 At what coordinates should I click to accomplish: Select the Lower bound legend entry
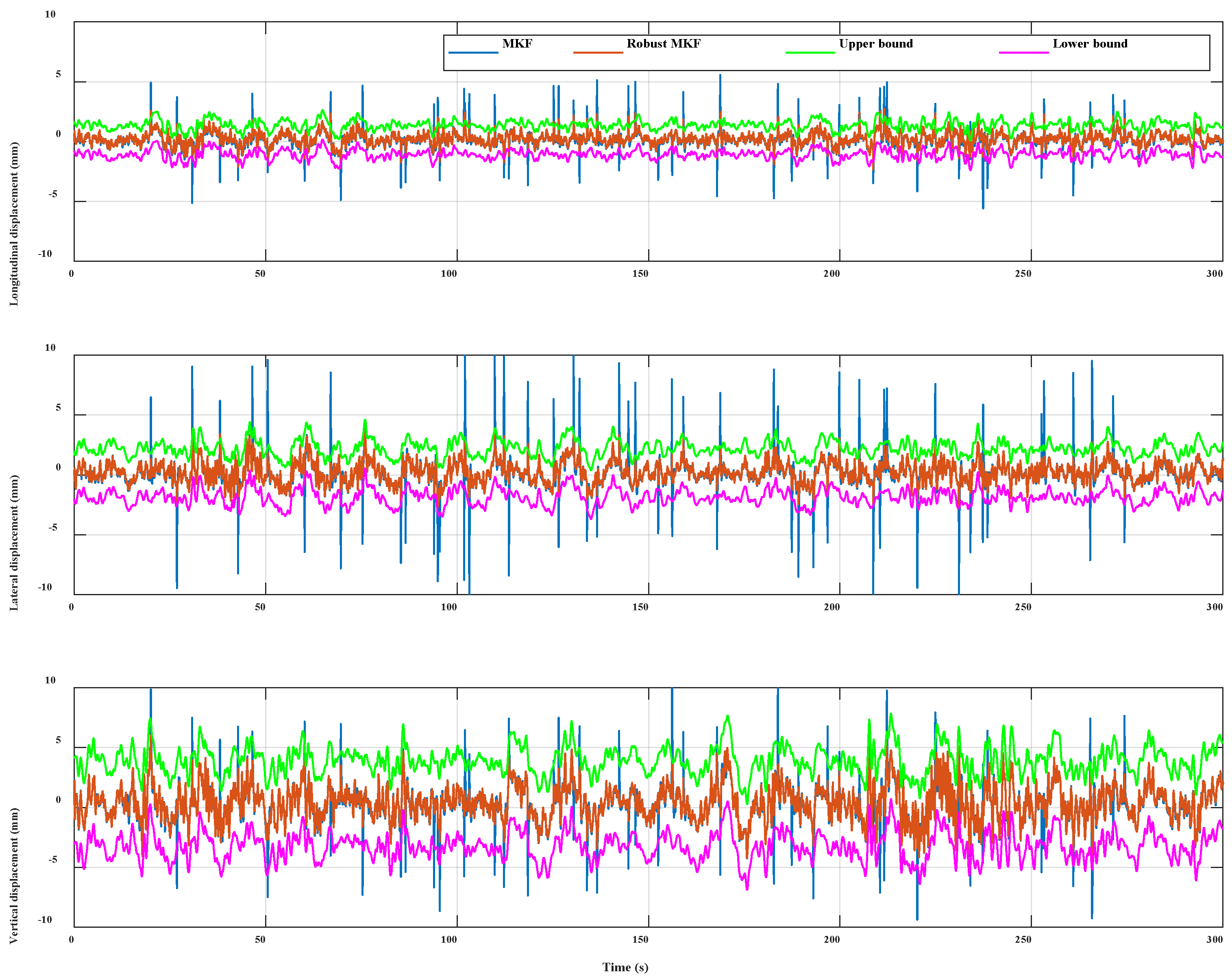tap(1090, 44)
